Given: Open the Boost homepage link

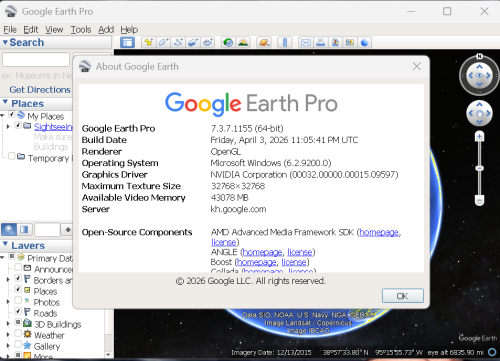Looking at the screenshot, I should (x=256, y=262).
